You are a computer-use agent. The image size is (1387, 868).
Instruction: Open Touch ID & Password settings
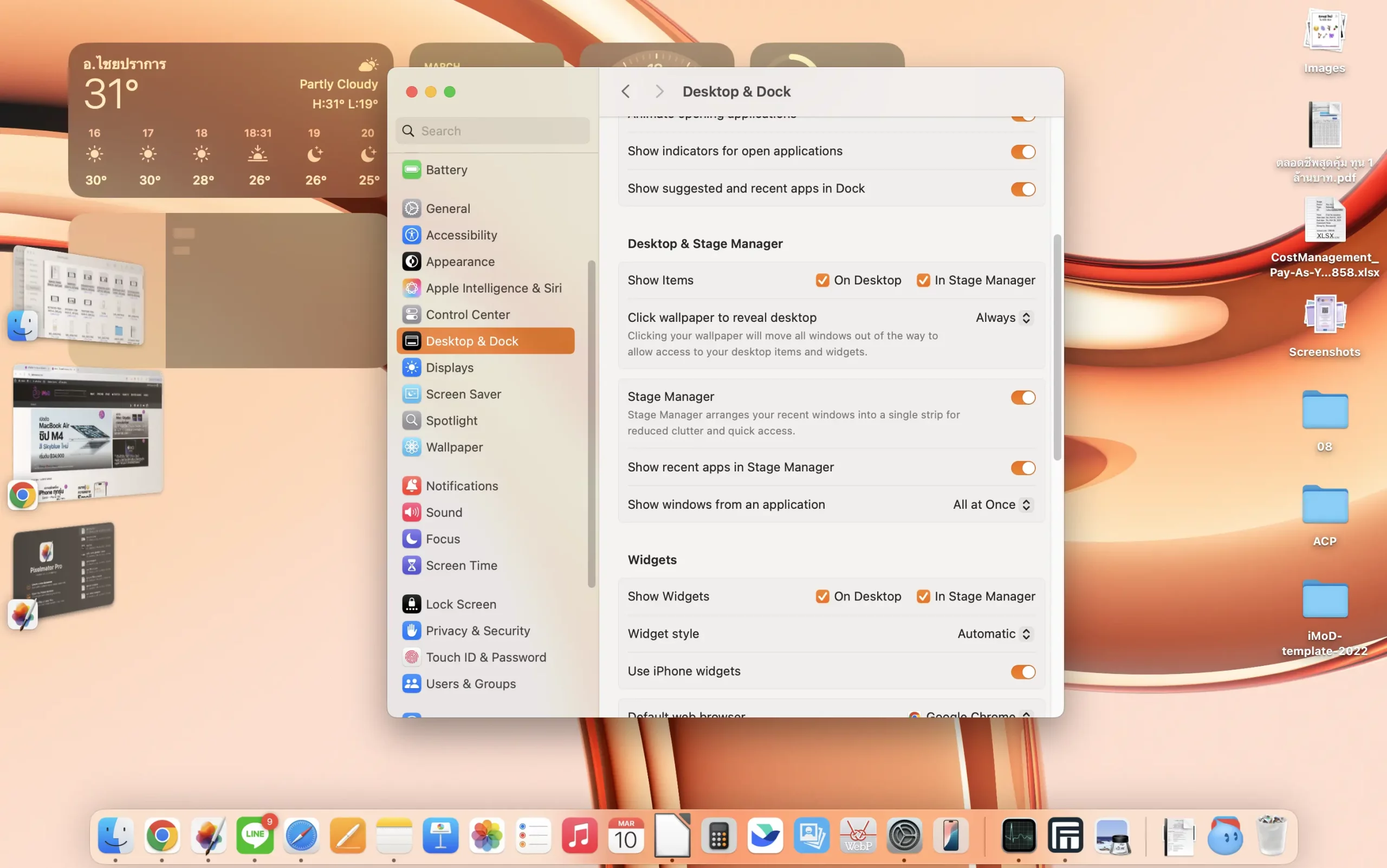tap(485, 657)
